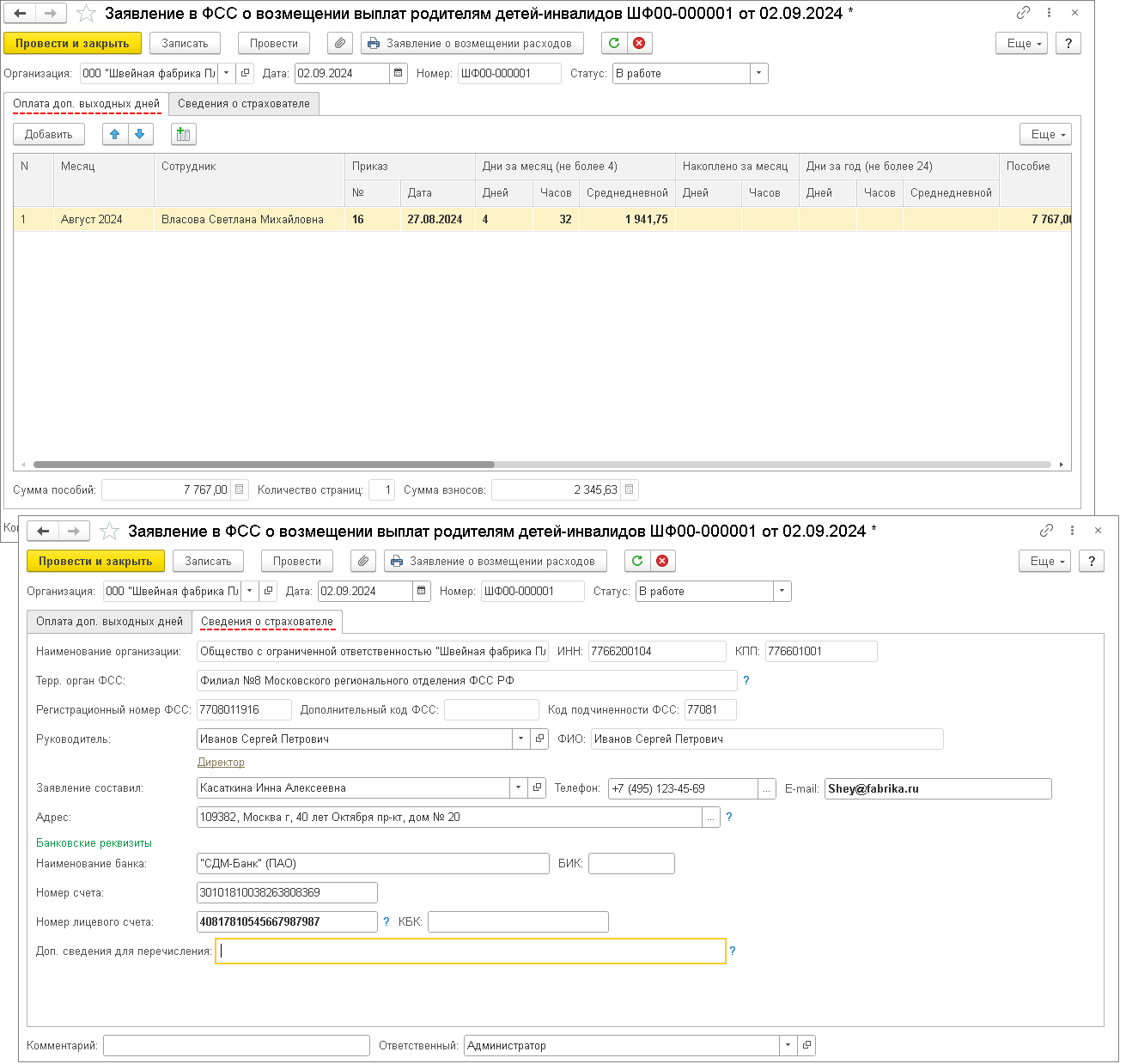Click the E-mail field with Shey@fabrika.ru
This screenshot has width=1126, height=1064.
938,788
